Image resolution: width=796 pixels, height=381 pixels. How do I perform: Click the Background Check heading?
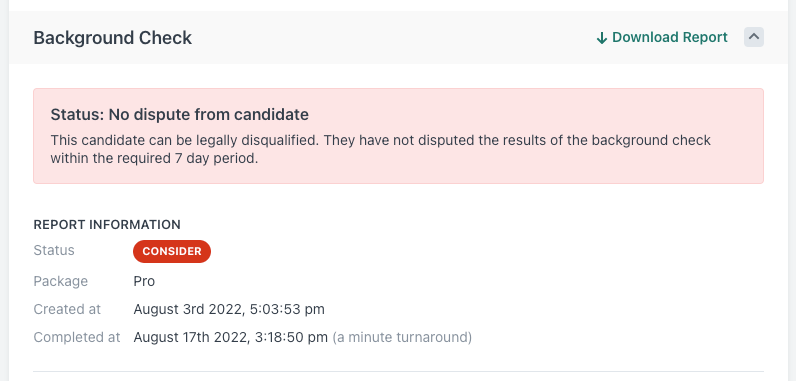click(113, 38)
